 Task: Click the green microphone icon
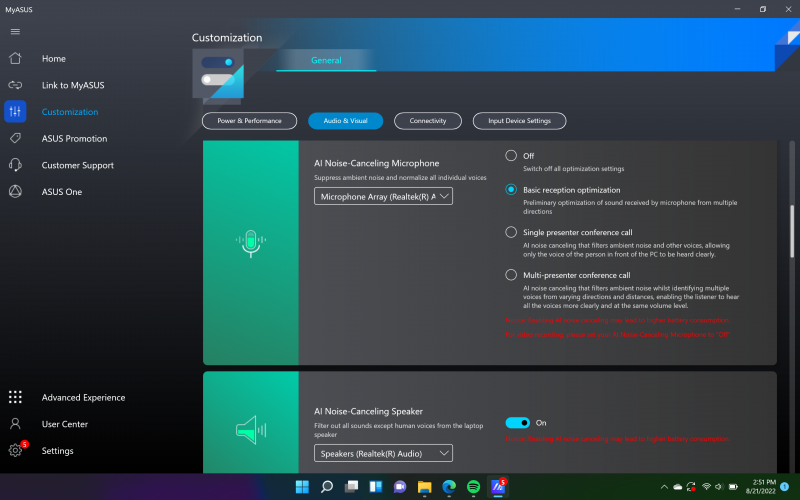coord(251,243)
